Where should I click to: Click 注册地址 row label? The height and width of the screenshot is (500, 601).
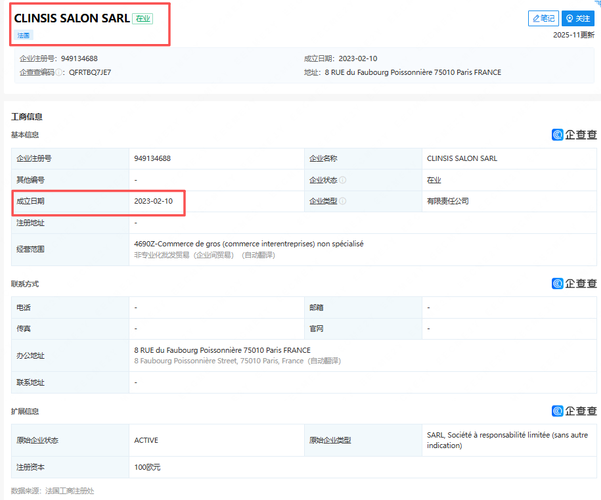(x=30, y=223)
